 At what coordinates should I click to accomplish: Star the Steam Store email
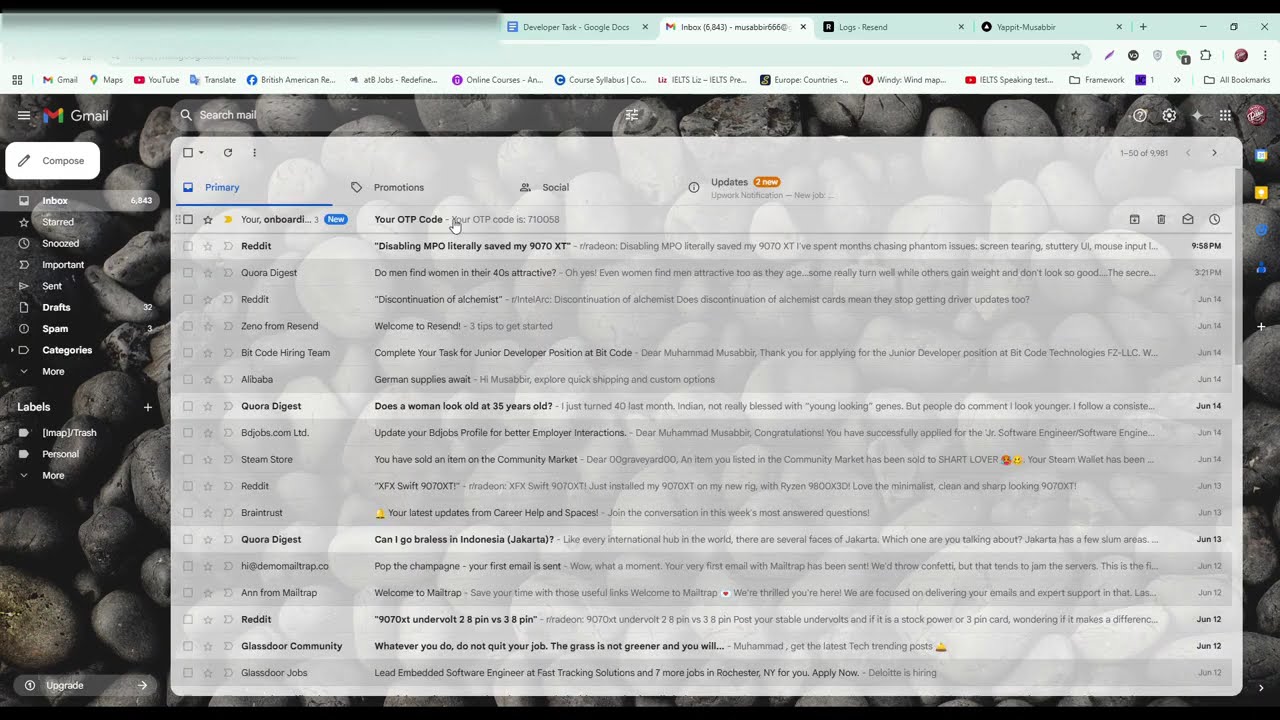[x=208, y=459]
